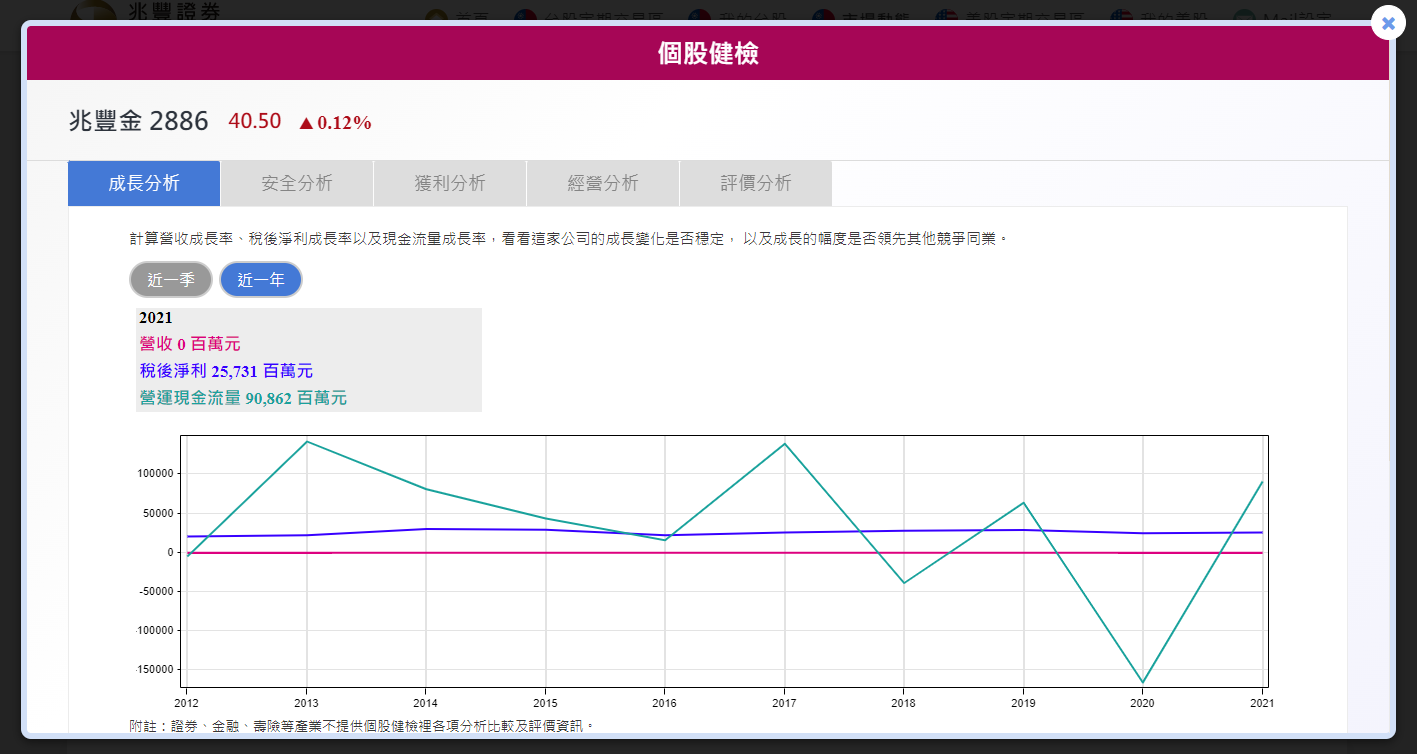Click the teal line's lowest point at 2020
1417x754 pixels.
1142,683
